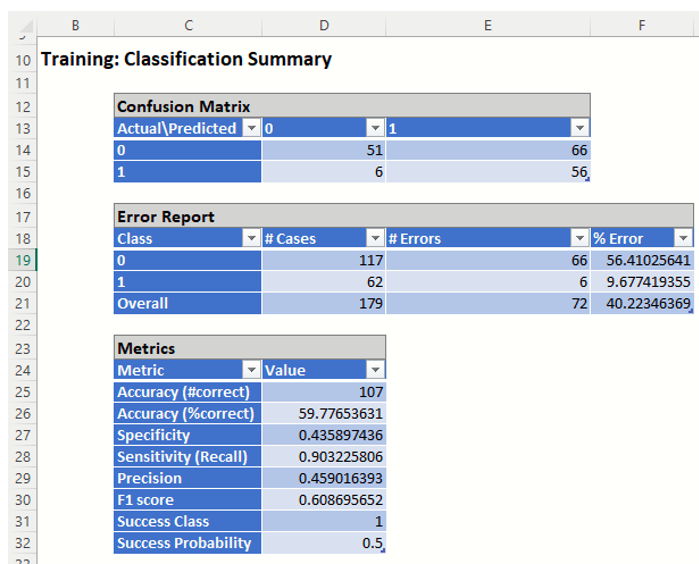Open the Actual\Predicted filter dropdown arrow
This screenshot has height=564, width=699.
(x=251, y=128)
